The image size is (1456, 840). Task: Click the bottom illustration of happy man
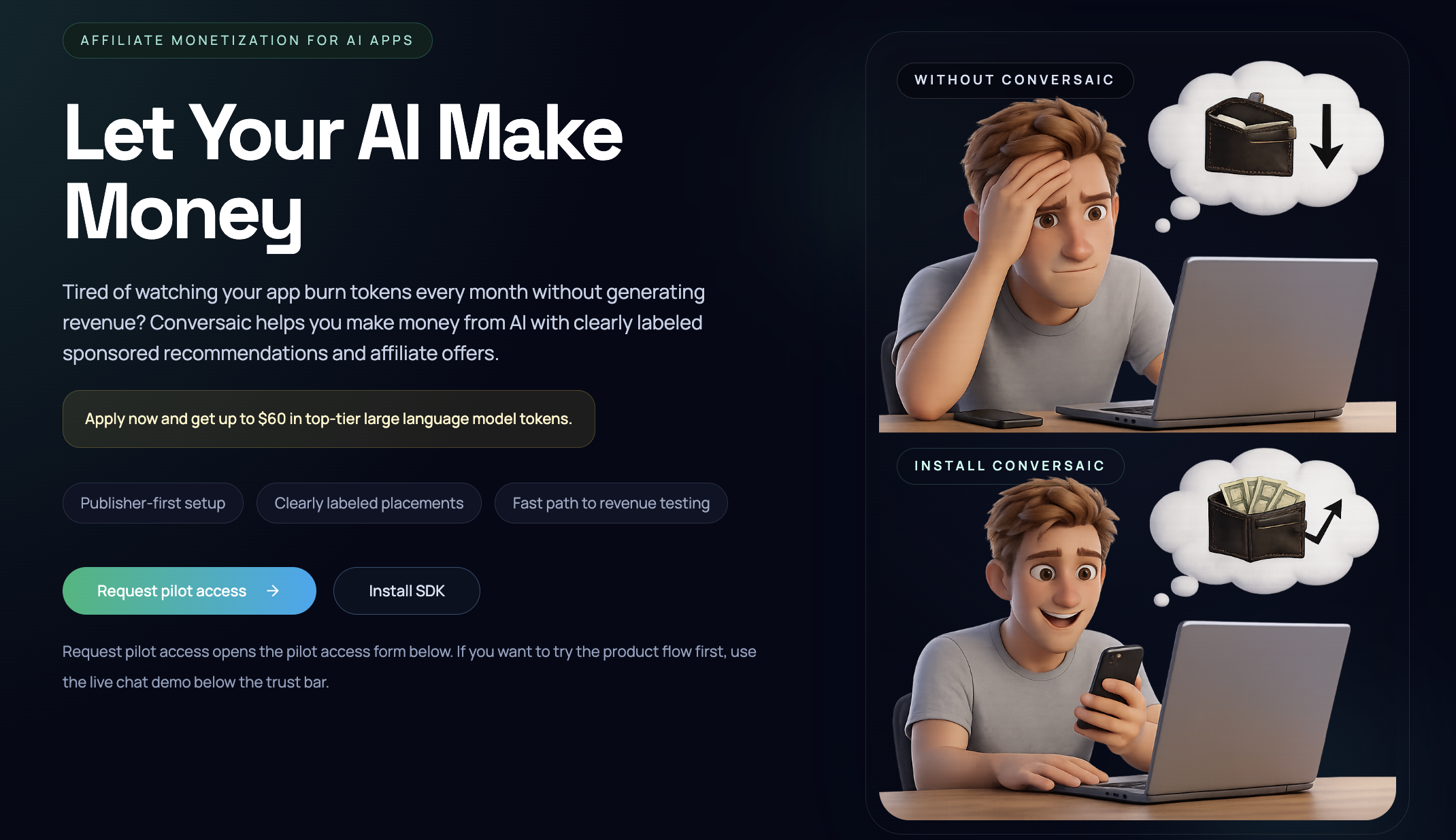(x=1138, y=633)
